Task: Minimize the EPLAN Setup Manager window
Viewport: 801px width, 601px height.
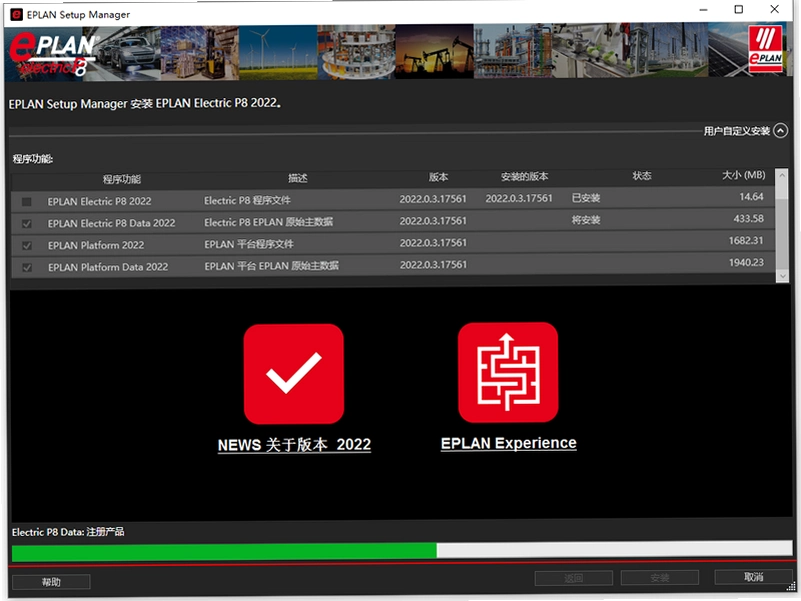Action: coord(703,10)
